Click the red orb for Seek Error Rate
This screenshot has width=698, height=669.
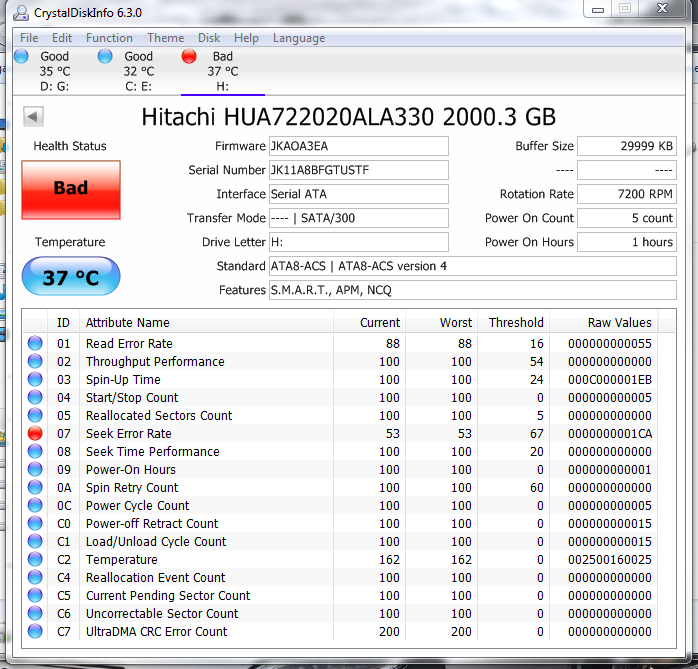click(35, 433)
